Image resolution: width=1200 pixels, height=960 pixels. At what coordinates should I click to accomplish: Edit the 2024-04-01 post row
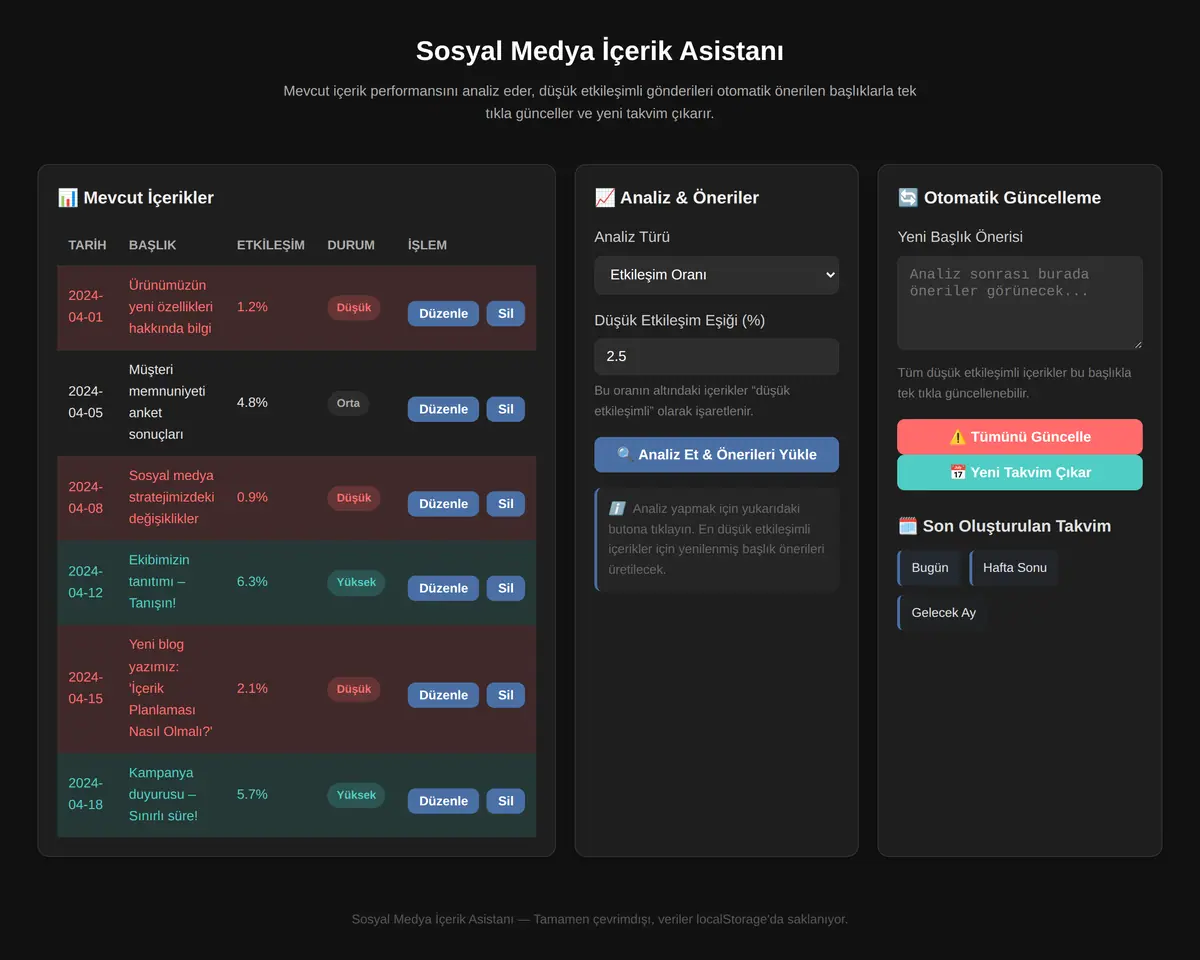tap(443, 313)
